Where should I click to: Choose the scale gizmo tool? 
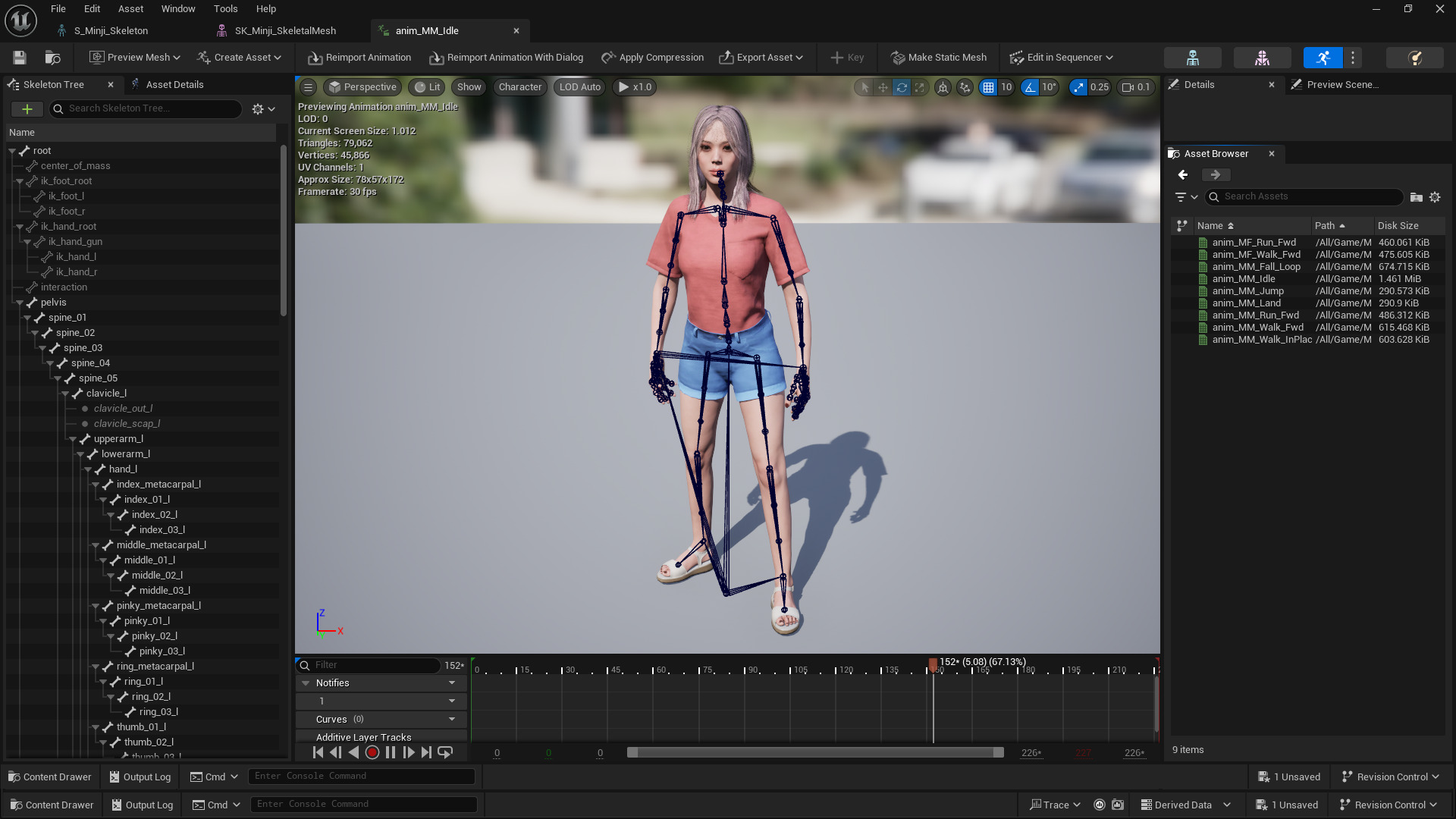[920, 87]
